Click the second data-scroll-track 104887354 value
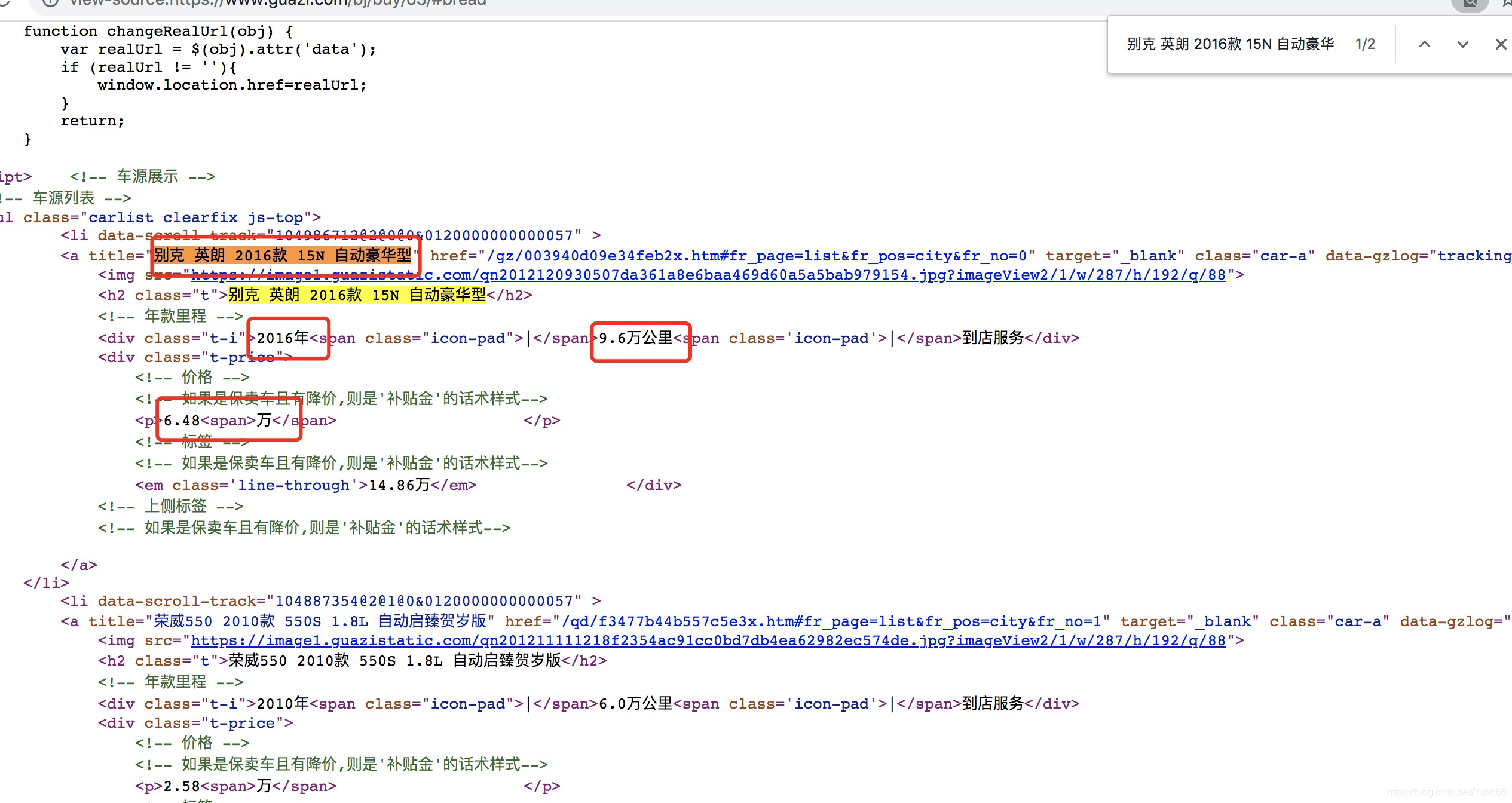 pos(424,601)
